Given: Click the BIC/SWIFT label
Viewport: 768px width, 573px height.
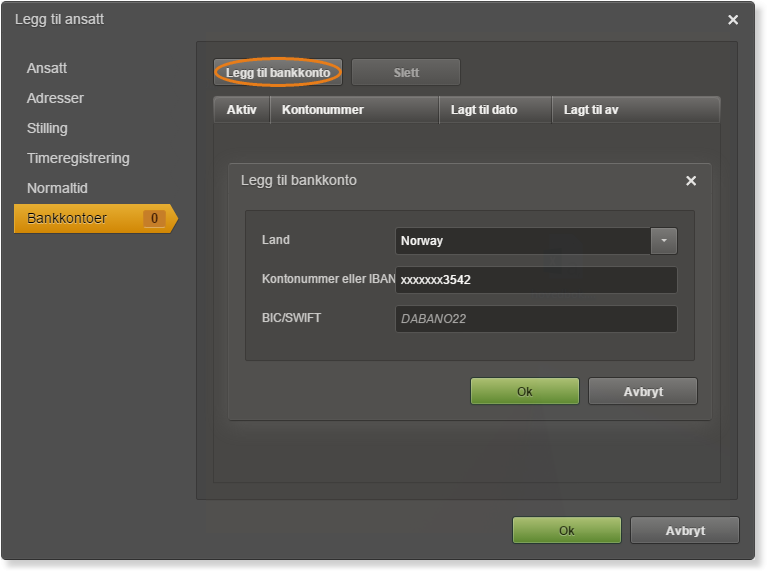Looking at the screenshot, I should point(291,318).
